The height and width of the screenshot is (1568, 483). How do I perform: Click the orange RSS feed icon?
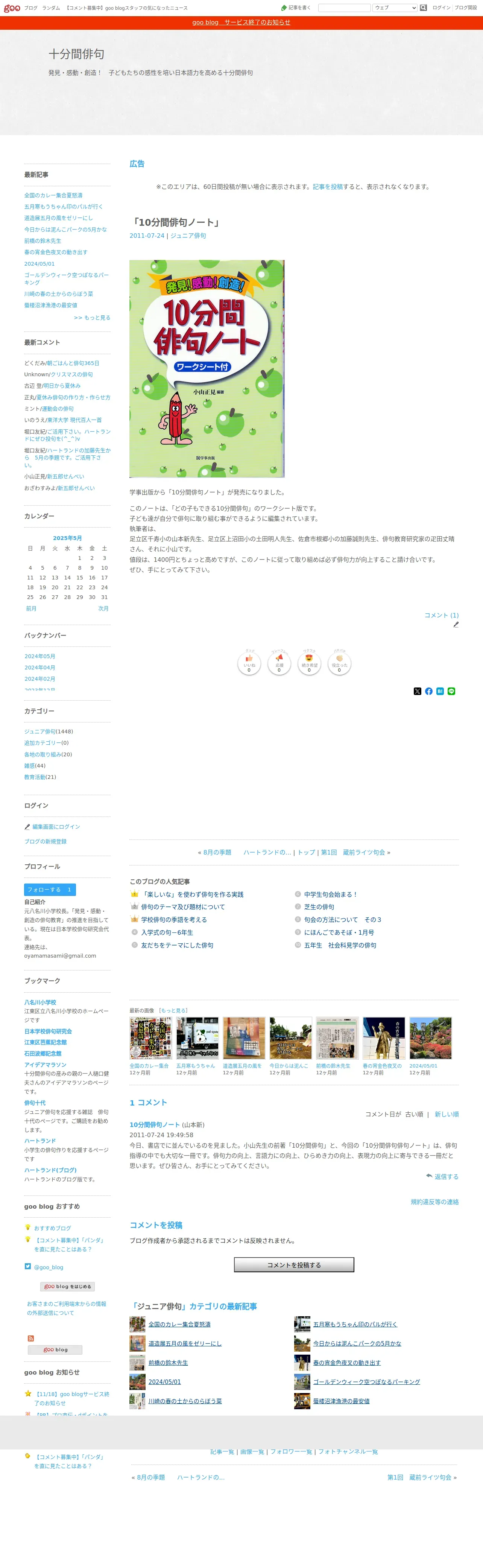[x=30, y=1338]
